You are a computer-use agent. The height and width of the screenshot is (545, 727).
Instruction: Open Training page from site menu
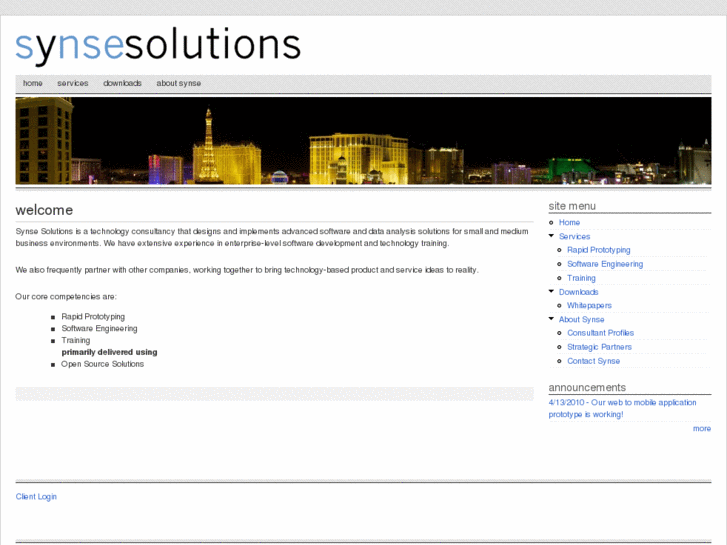click(x=581, y=278)
